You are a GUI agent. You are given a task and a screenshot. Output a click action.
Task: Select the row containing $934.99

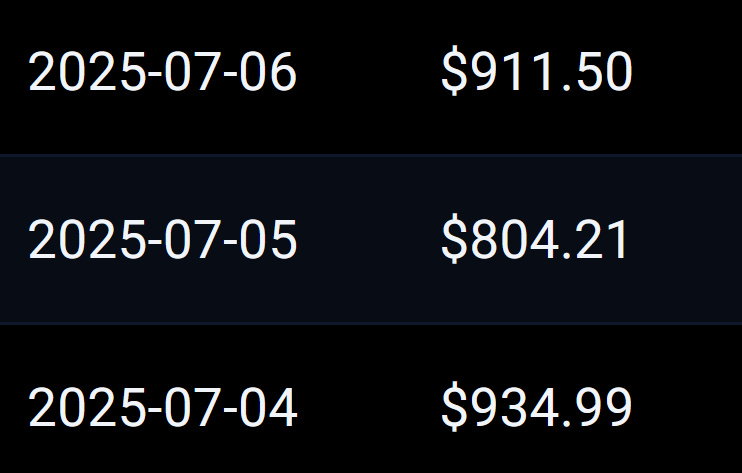click(370, 408)
